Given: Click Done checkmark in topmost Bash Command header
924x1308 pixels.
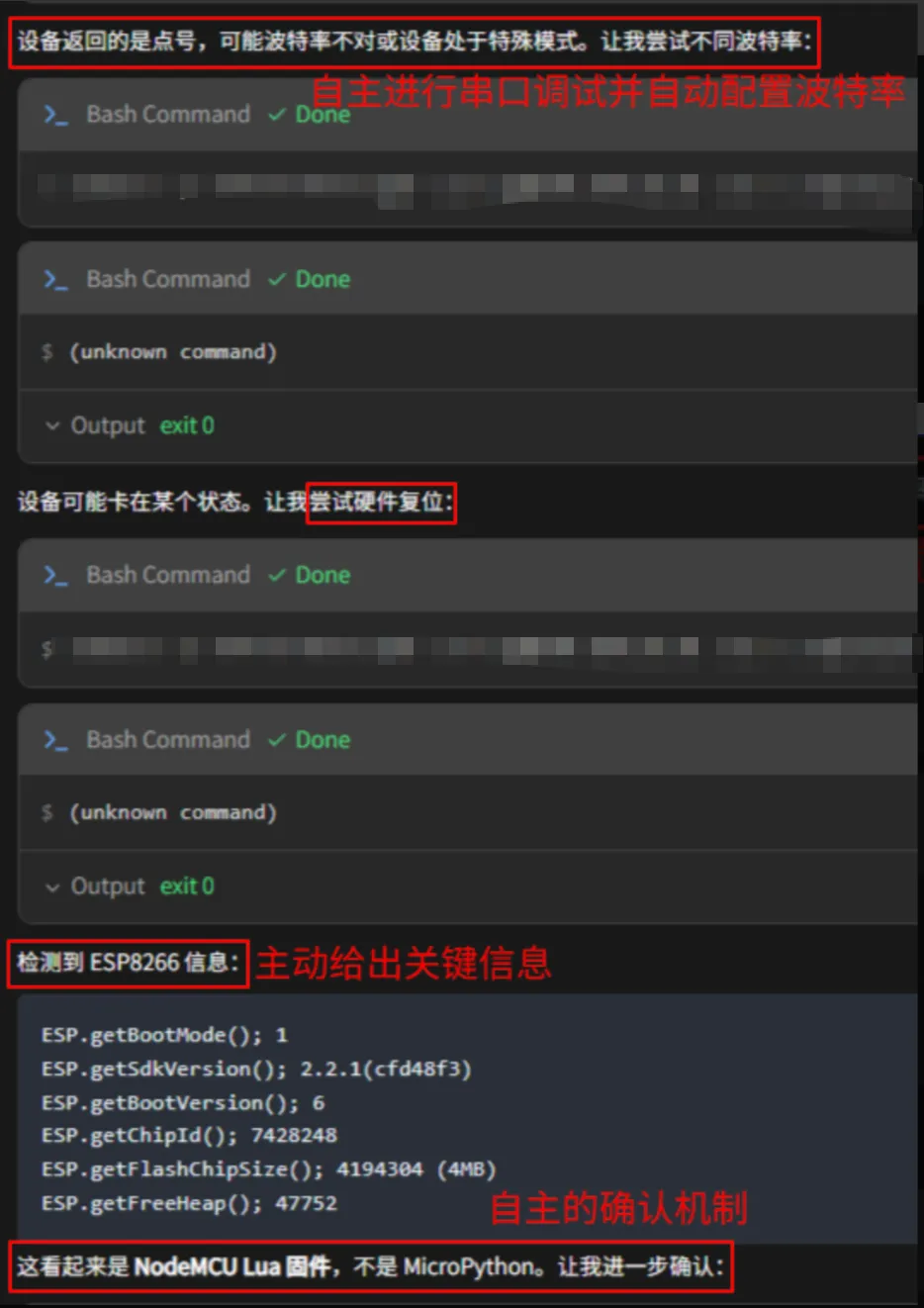Looking at the screenshot, I should pyautogui.click(x=277, y=115).
